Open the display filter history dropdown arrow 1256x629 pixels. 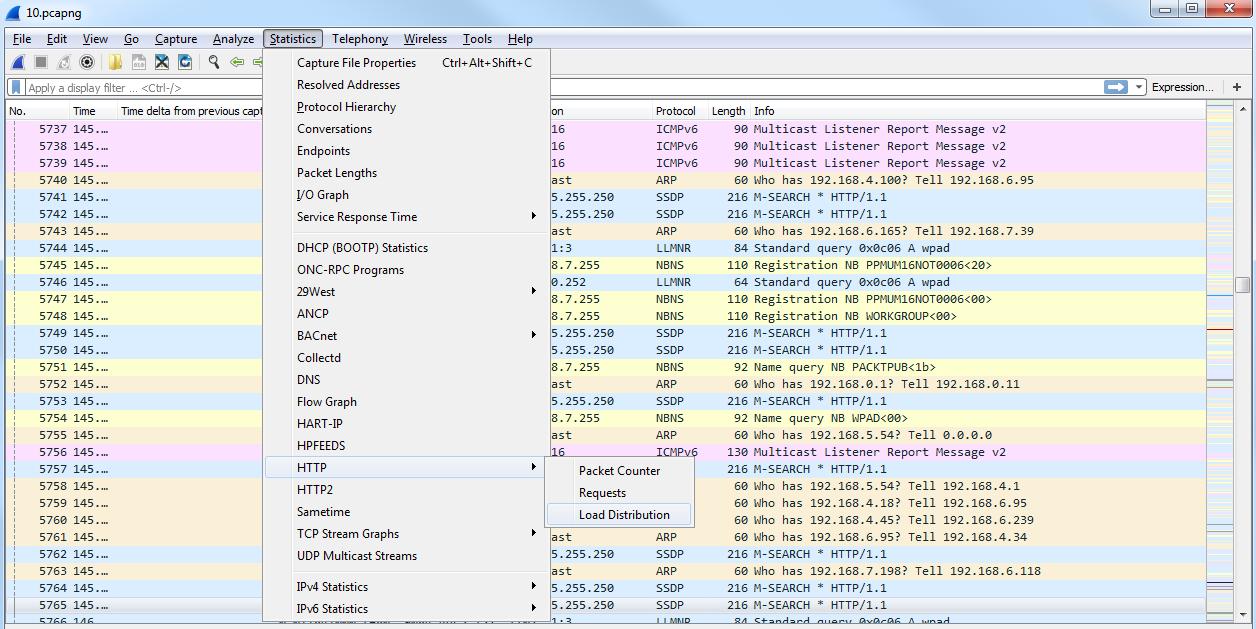(x=1139, y=87)
